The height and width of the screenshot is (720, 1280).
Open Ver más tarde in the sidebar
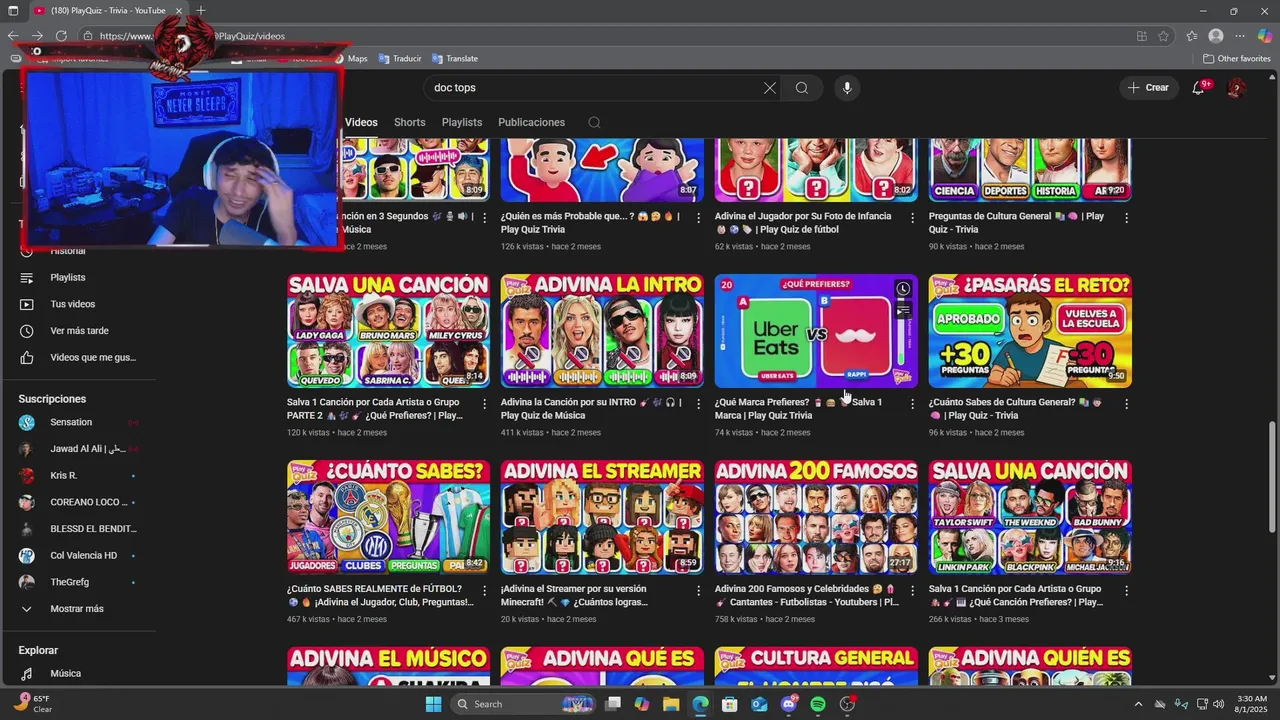tap(78, 331)
